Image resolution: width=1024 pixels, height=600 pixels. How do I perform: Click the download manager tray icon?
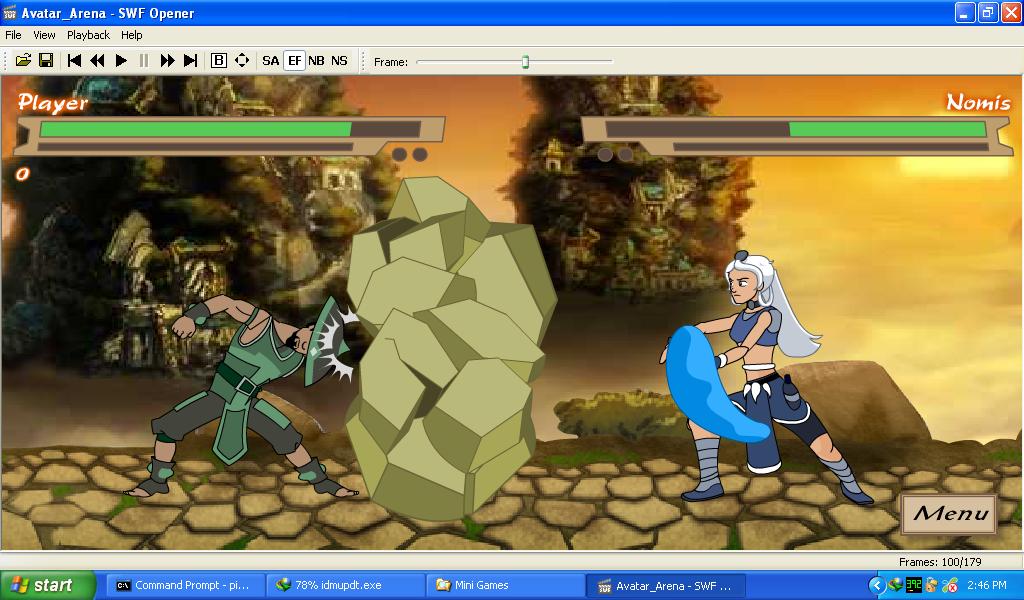(x=895, y=585)
